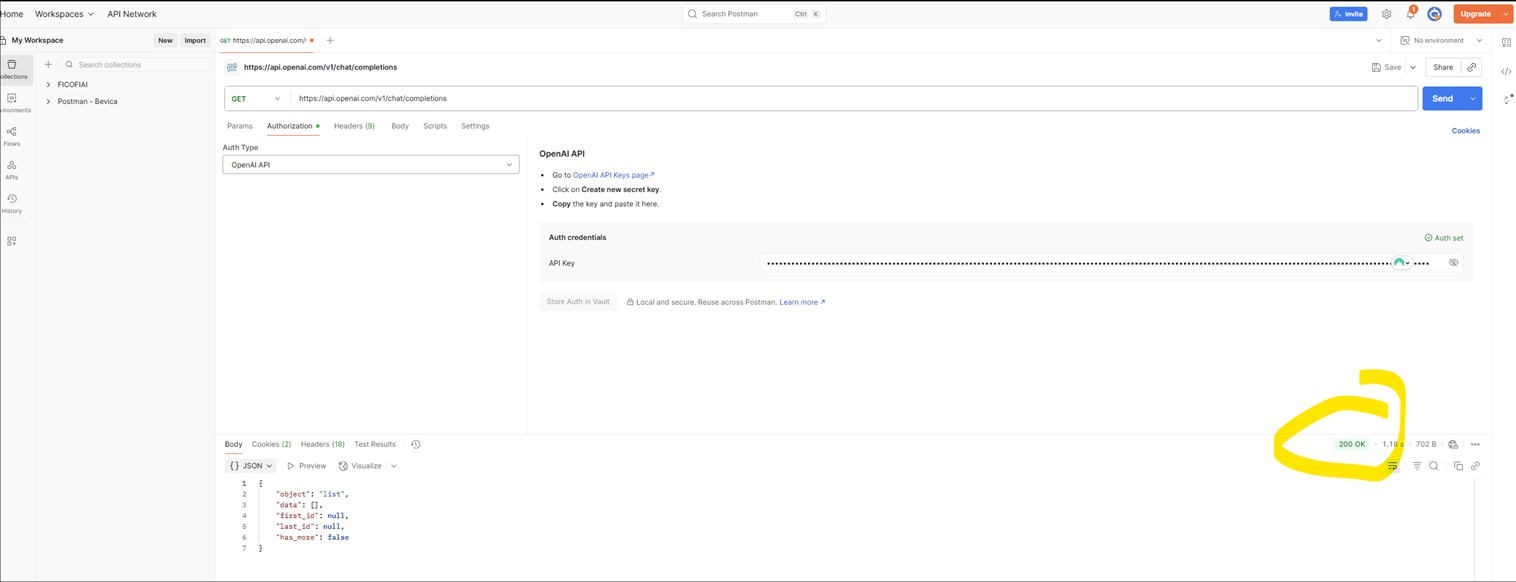
Task: Open notifications bell icon
Action: point(1410,13)
